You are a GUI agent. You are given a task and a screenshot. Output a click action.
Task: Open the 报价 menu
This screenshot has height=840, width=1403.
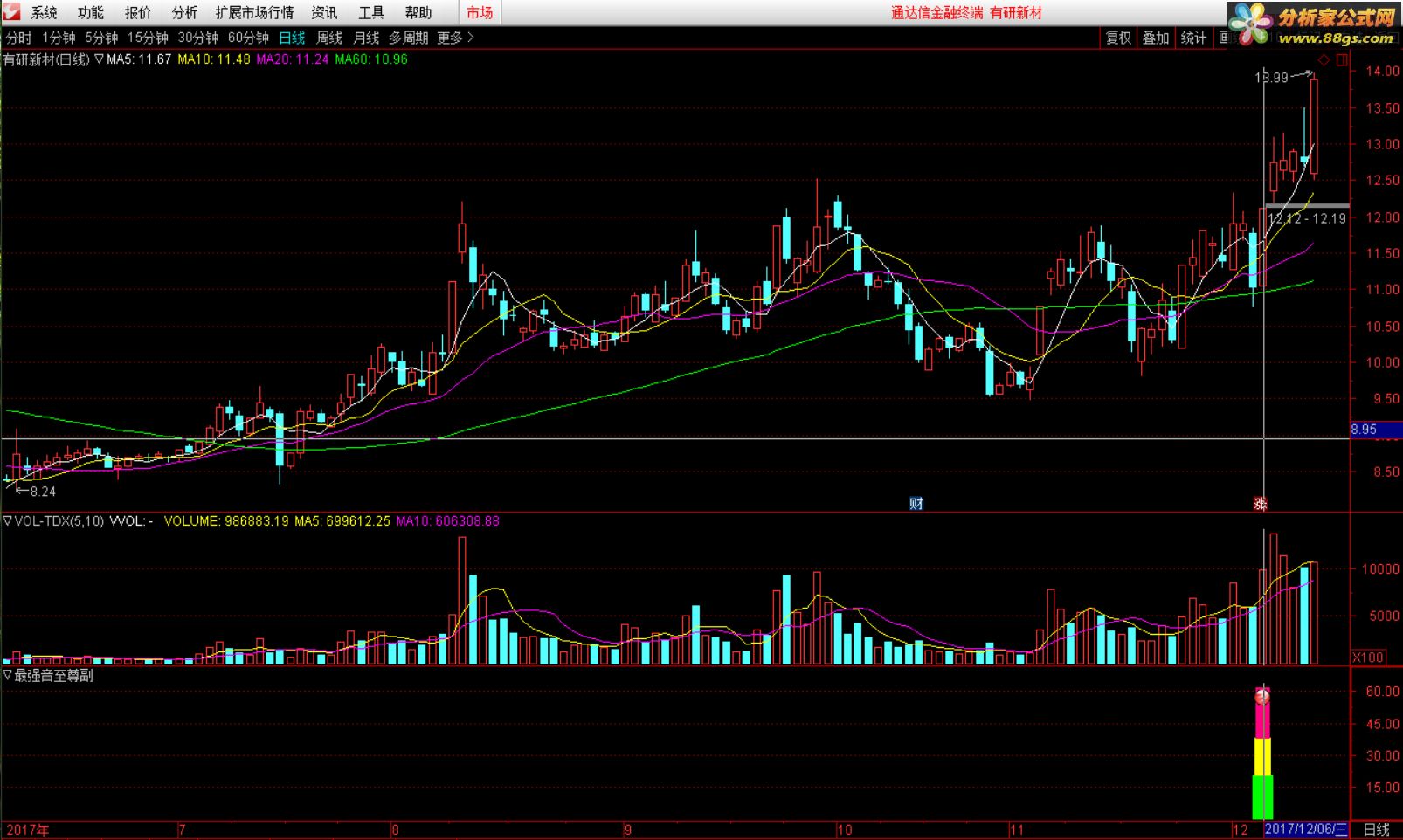(x=138, y=12)
